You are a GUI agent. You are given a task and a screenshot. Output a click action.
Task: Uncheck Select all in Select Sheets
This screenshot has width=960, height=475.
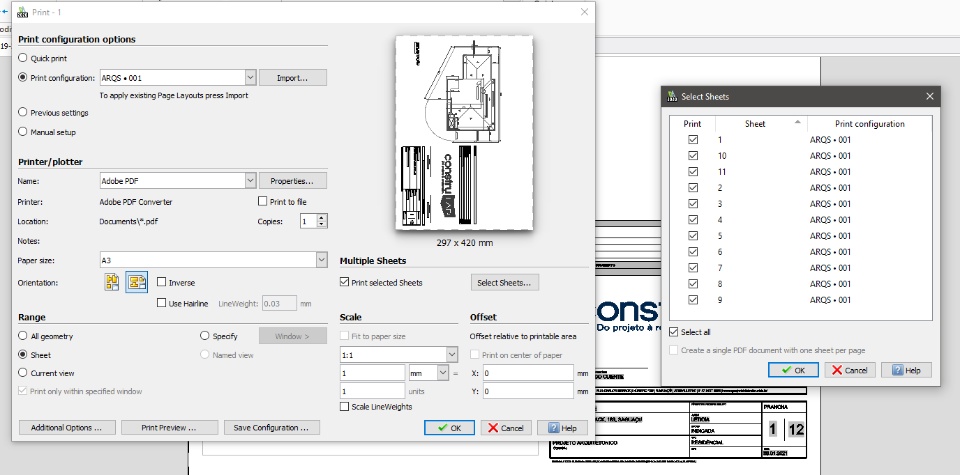click(x=674, y=332)
